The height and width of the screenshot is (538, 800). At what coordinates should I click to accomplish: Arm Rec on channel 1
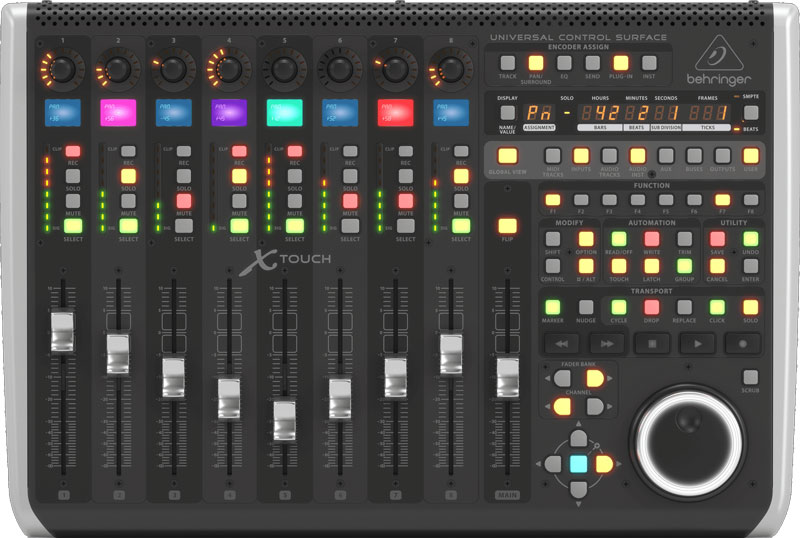coord(72,151)
